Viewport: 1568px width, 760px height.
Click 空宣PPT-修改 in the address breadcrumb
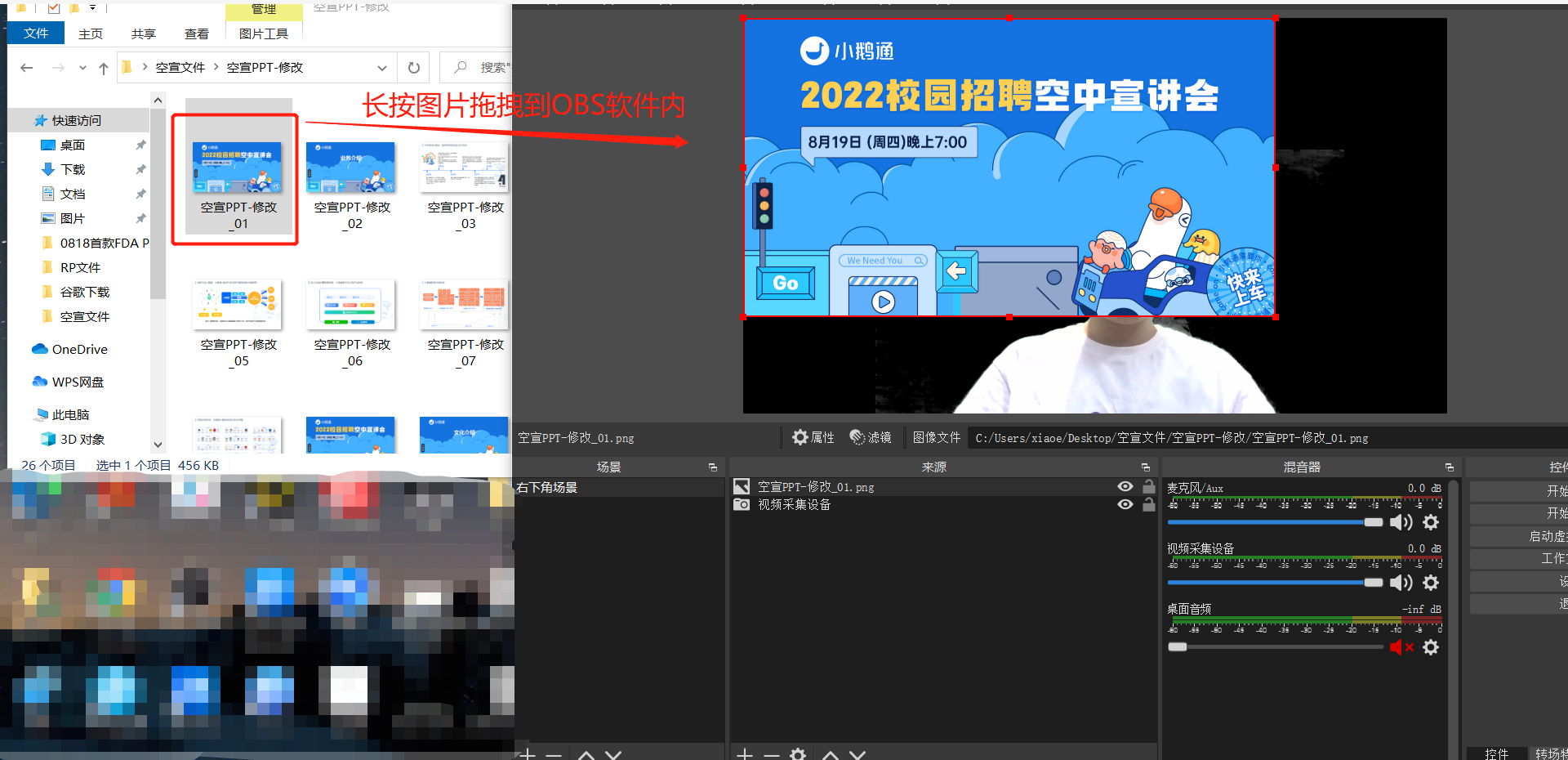click(x=265, y=68)
